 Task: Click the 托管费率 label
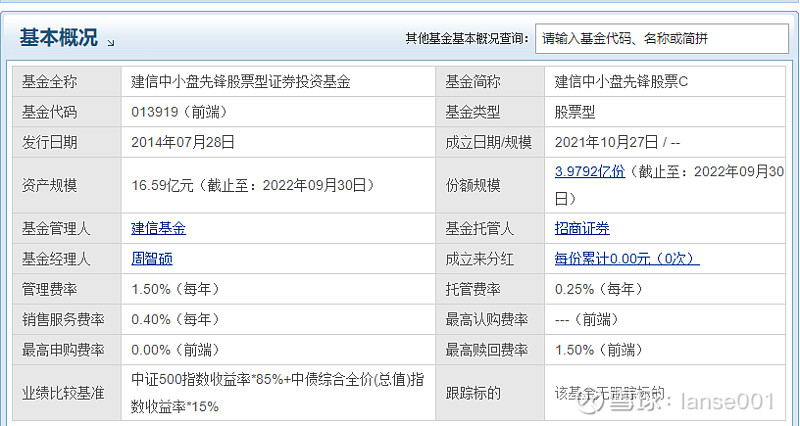click(472, 289)
